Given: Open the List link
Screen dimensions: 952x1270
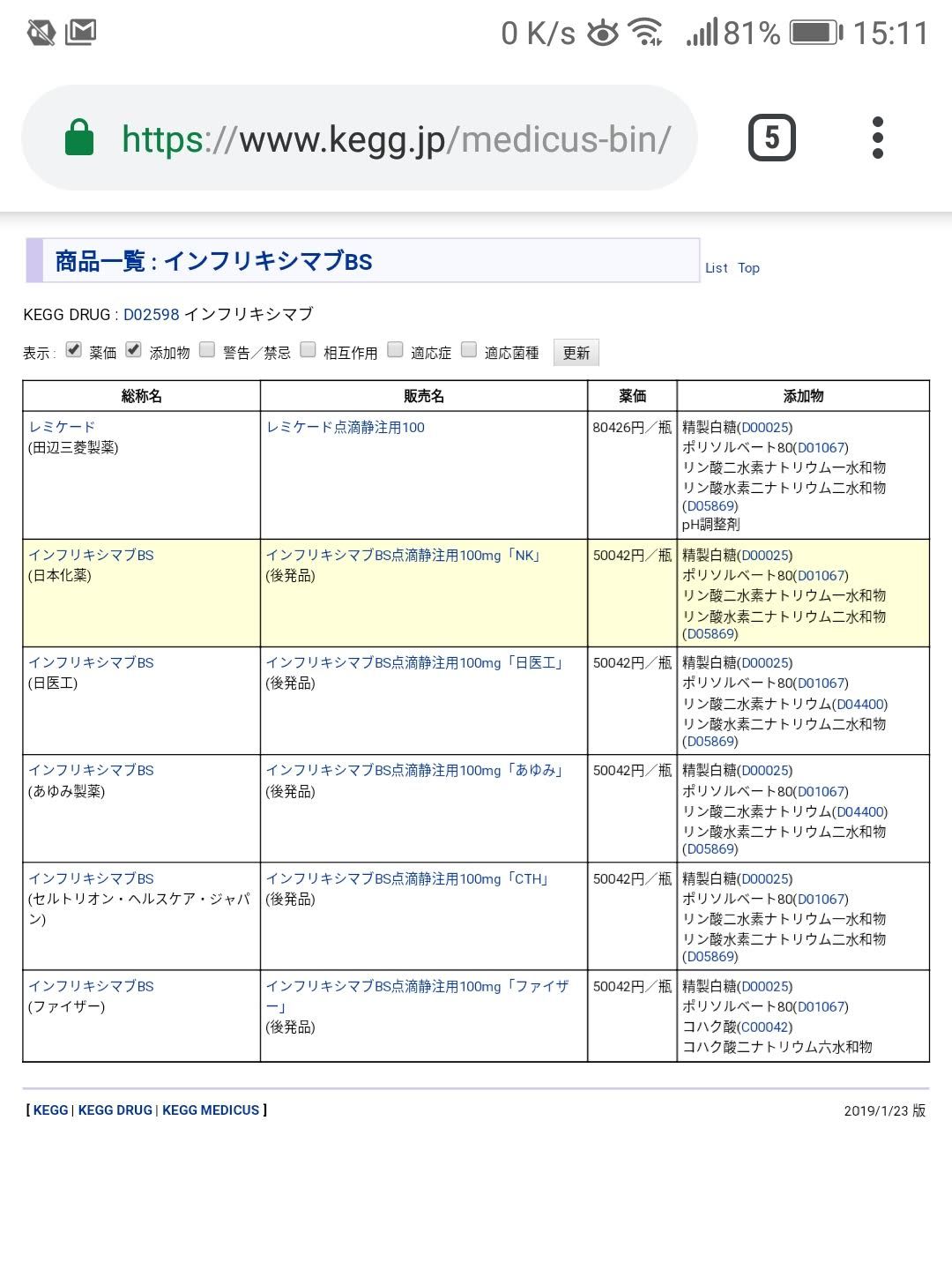Looking at the screenshot, I should tap(717, 268).
